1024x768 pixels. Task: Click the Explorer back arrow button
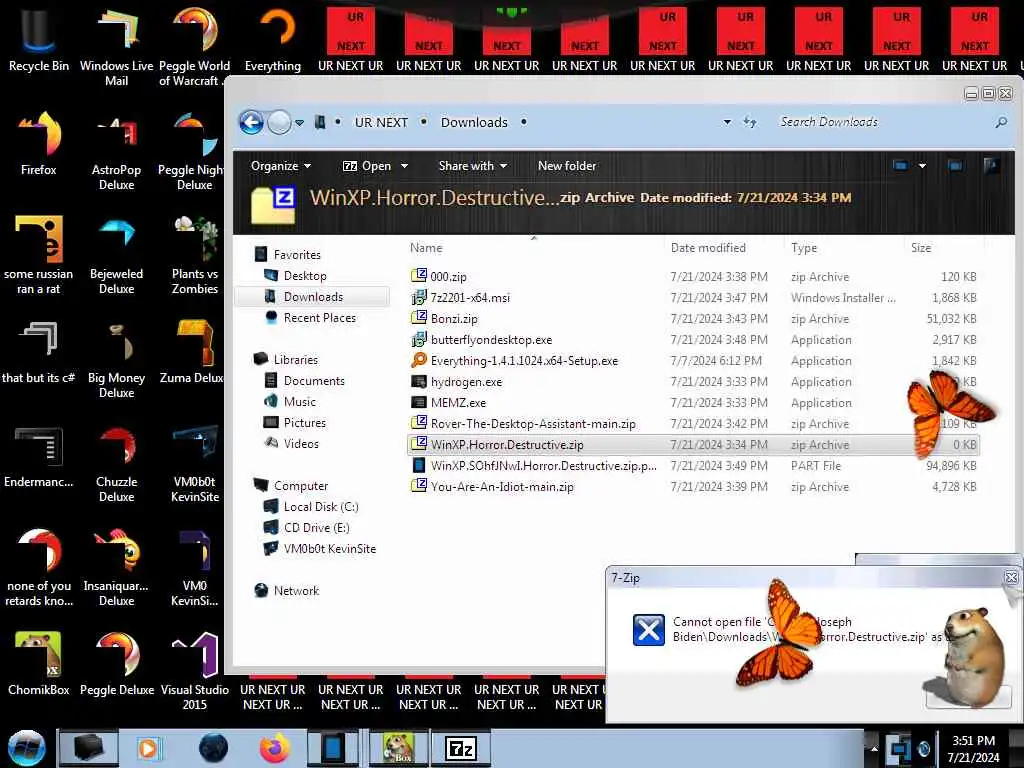[x=251, y=122]
